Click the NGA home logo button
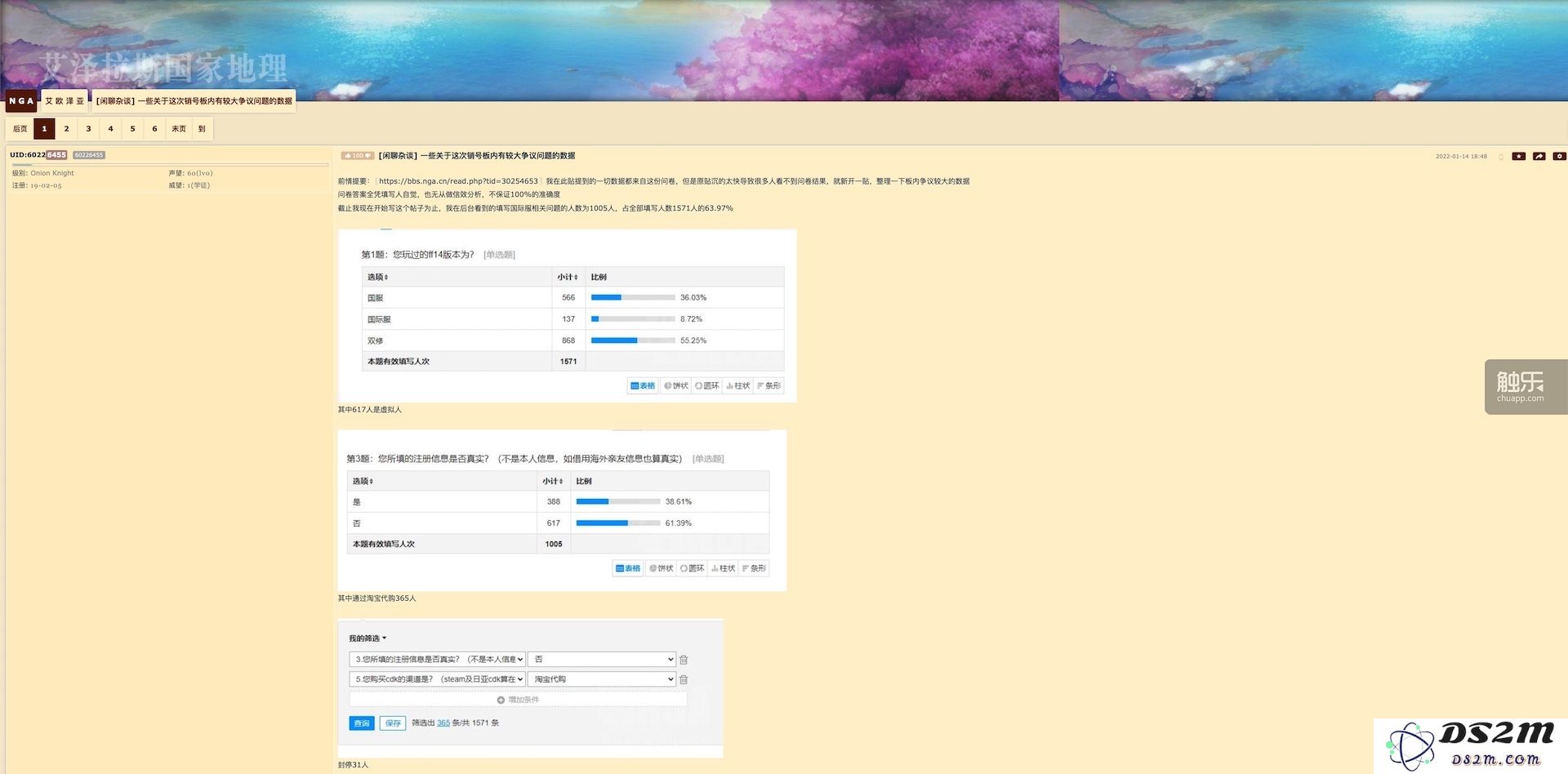This screenshot has width=1568, height=774. 21,101
